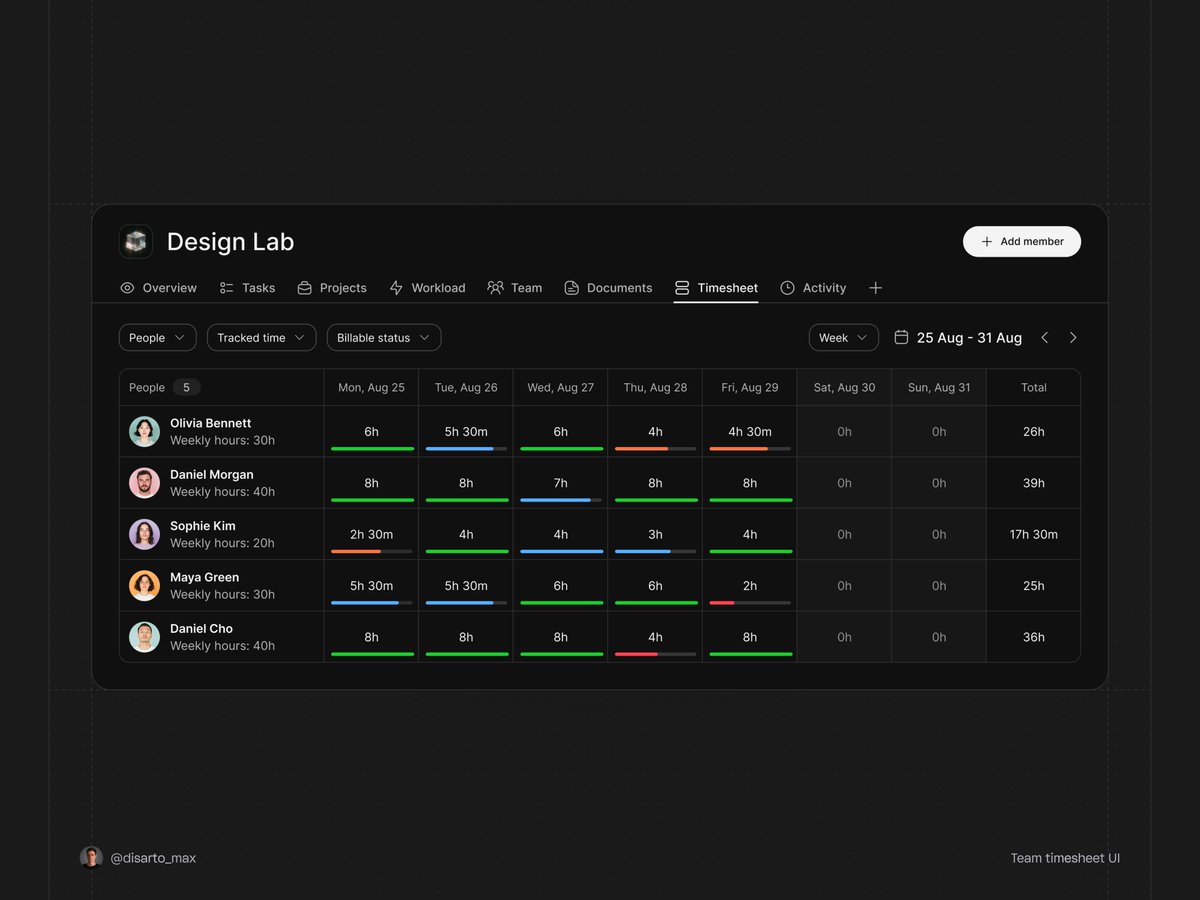
Task: Click the checklist icon next to Tasks
Action: [x=225, y=288]
